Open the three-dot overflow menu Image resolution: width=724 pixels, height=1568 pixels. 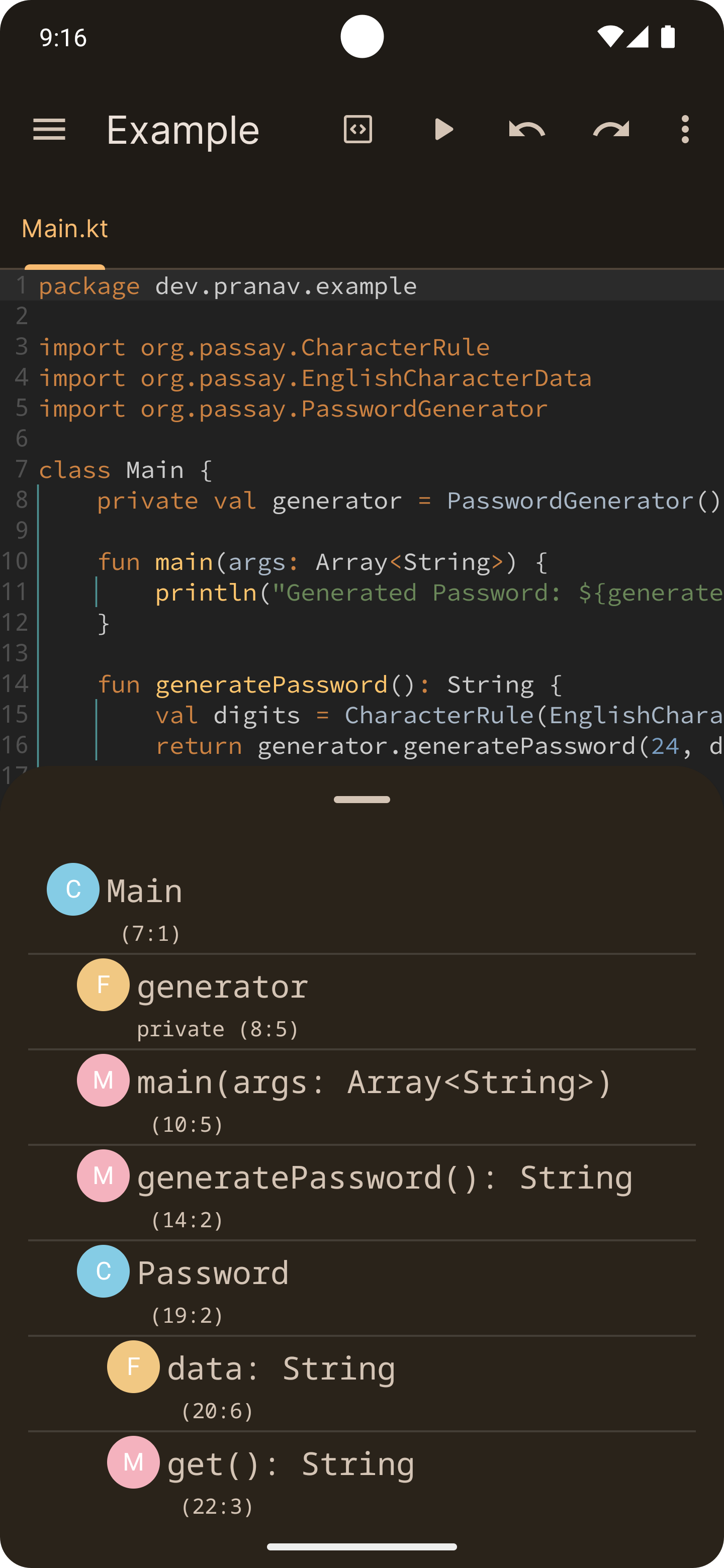(685, 130)
